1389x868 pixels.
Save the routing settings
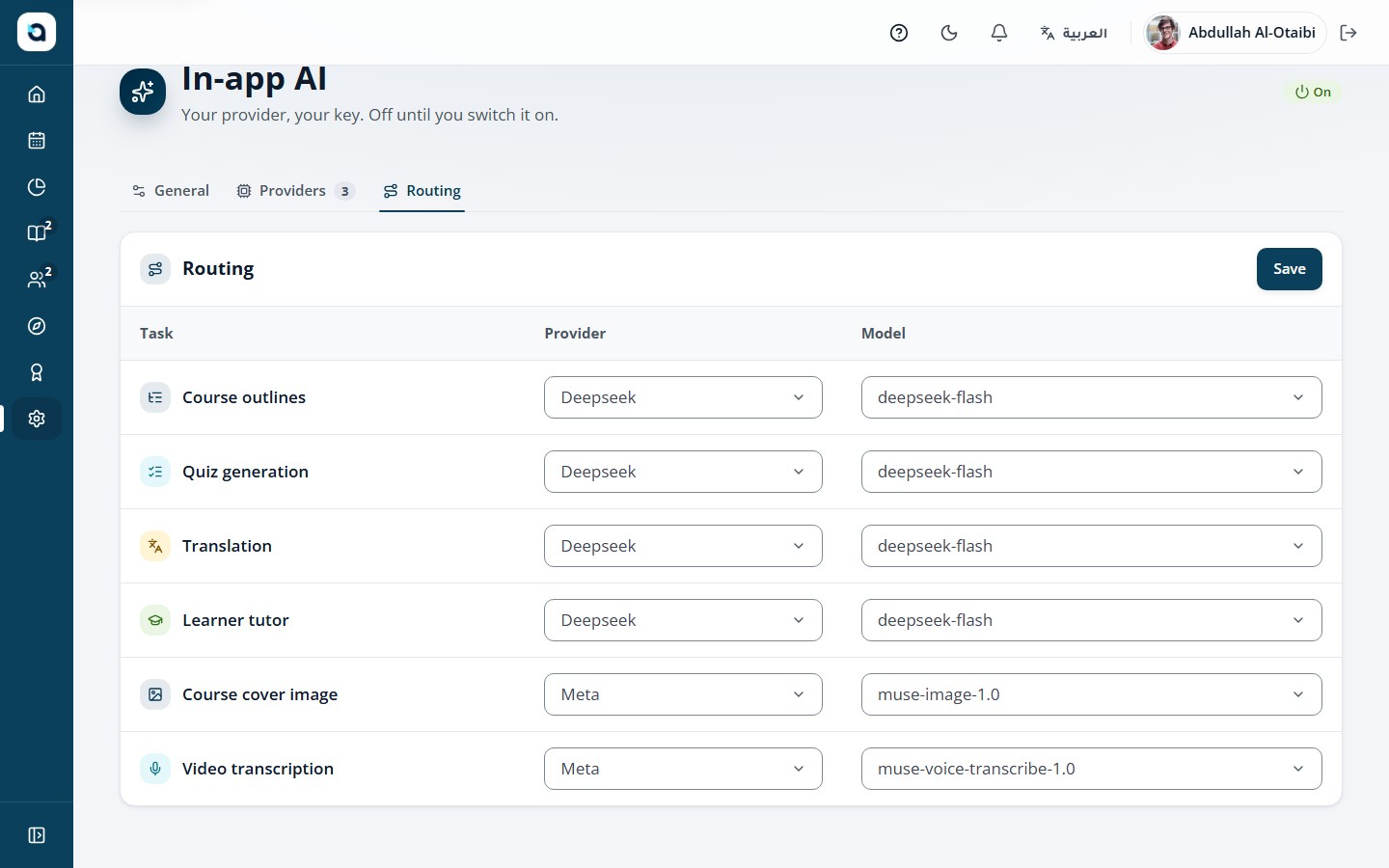coord(1289,269)
